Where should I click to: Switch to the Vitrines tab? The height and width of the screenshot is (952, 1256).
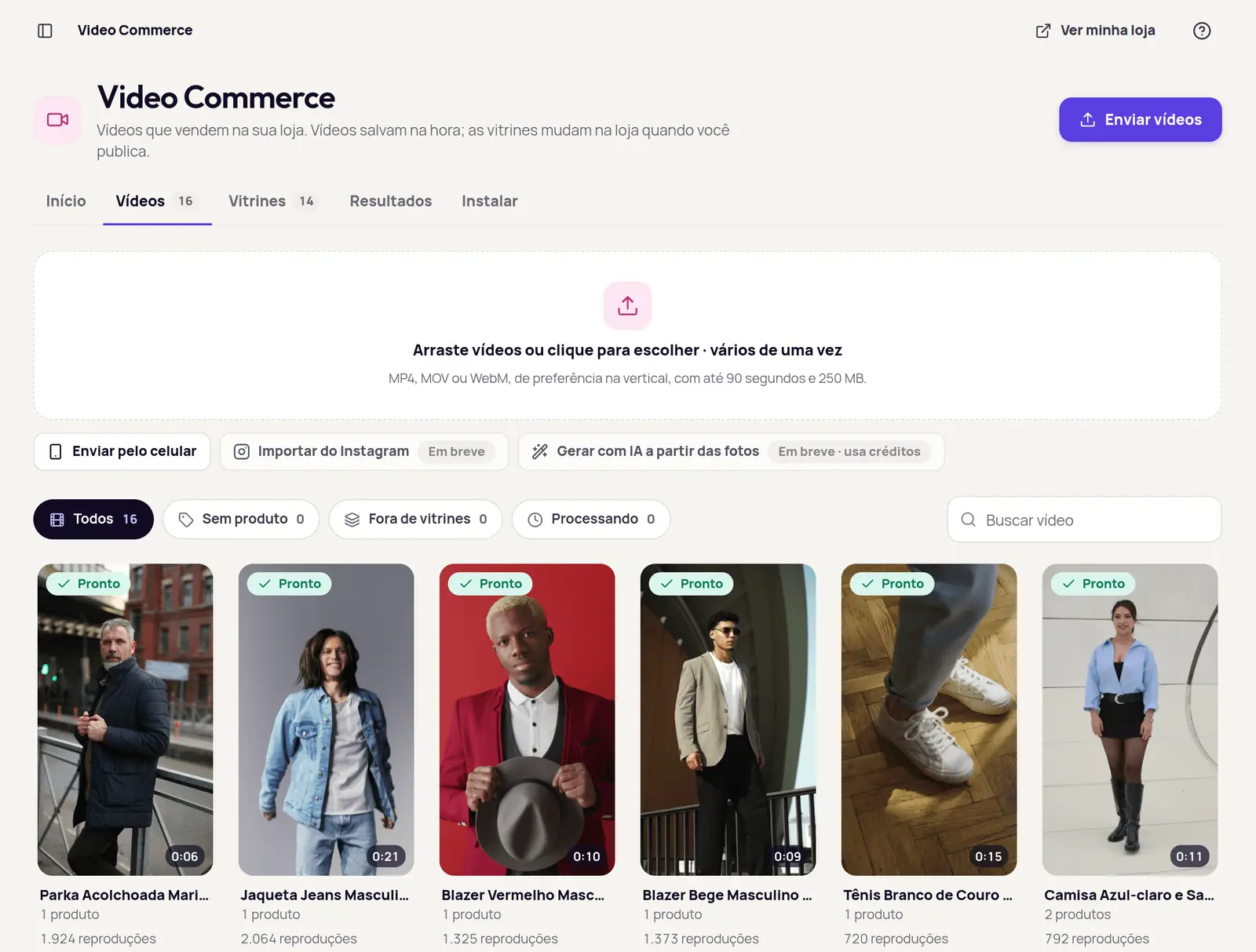(x=272, y=201)
